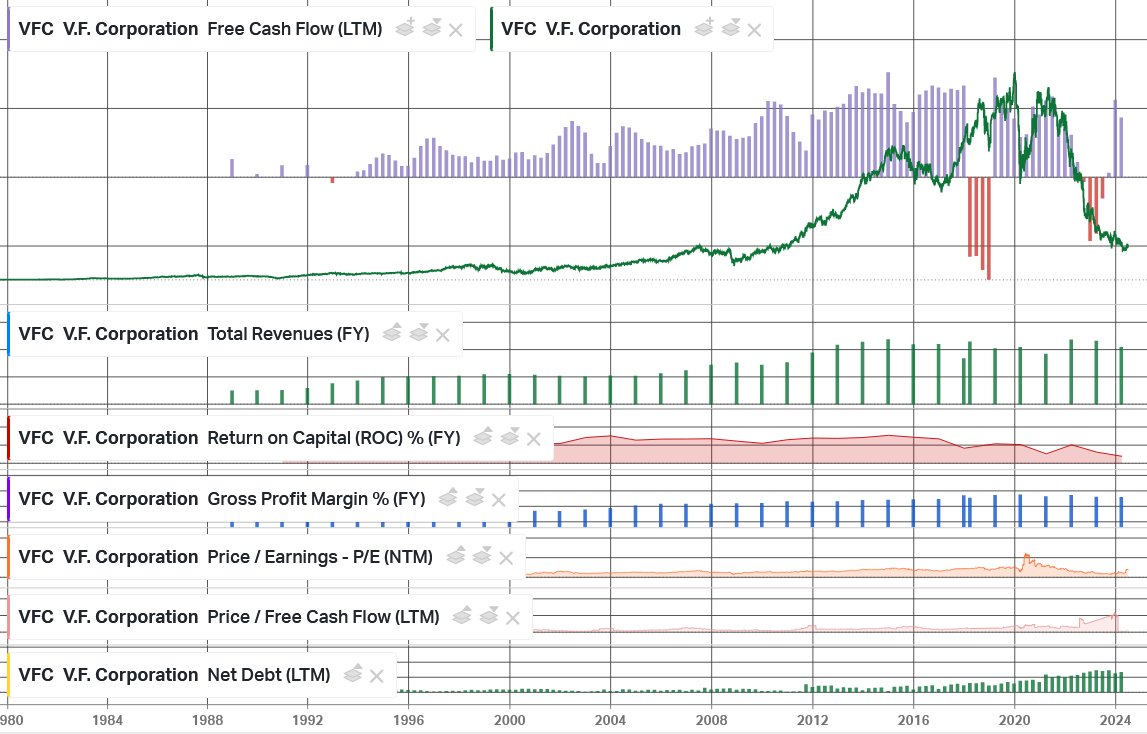Click the 1992 year label on the time axis
Viewport: 1147px width, 734px height.
308,720
